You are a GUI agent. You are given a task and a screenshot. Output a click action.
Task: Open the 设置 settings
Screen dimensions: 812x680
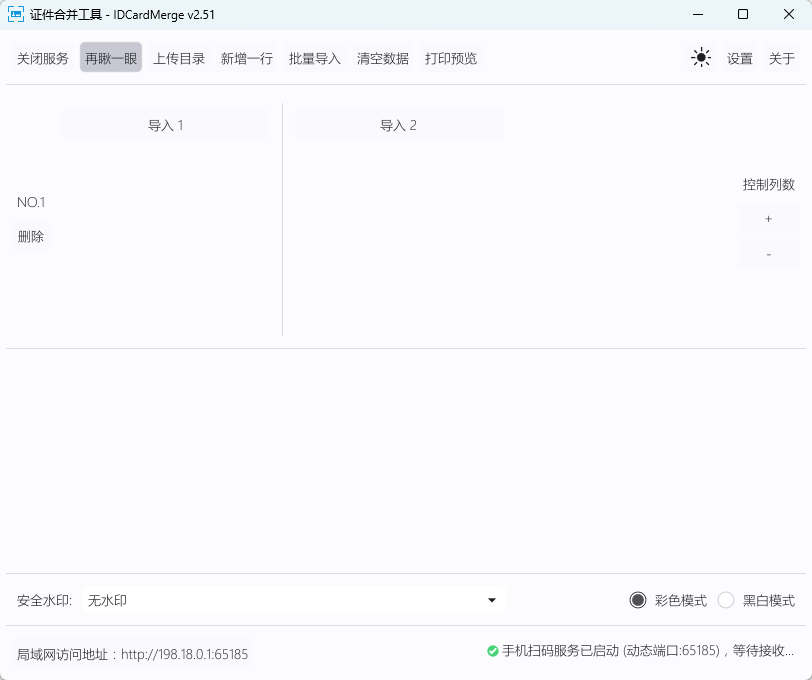click(x=740, y=58)
